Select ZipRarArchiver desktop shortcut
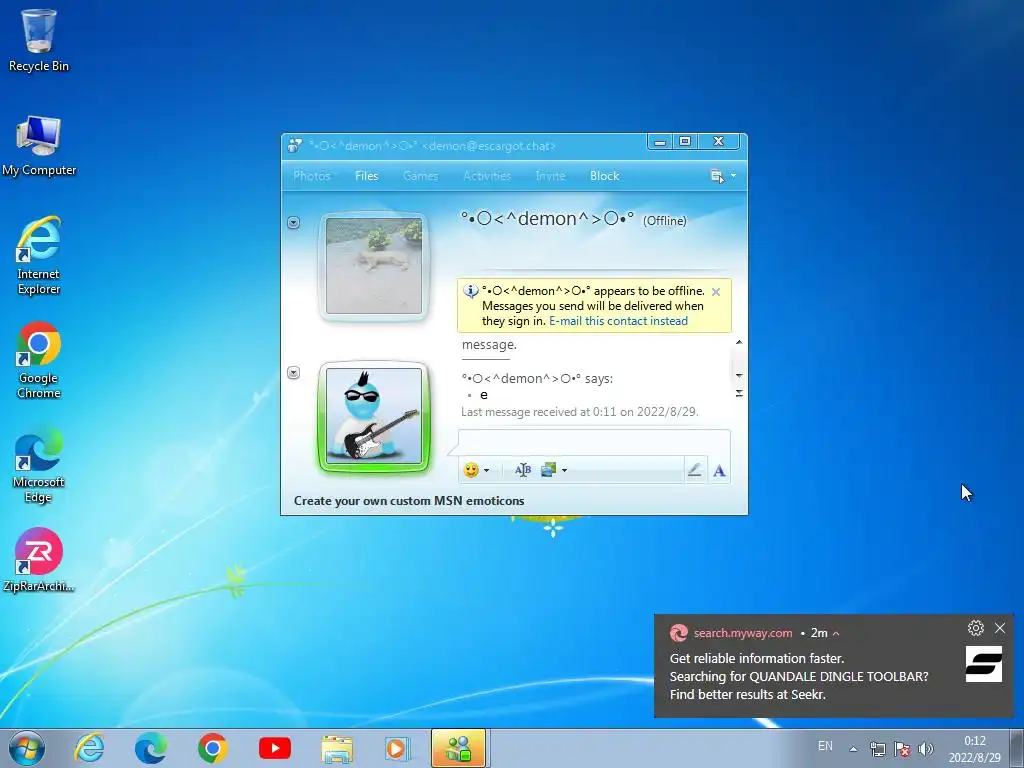 tap(39, 560)
